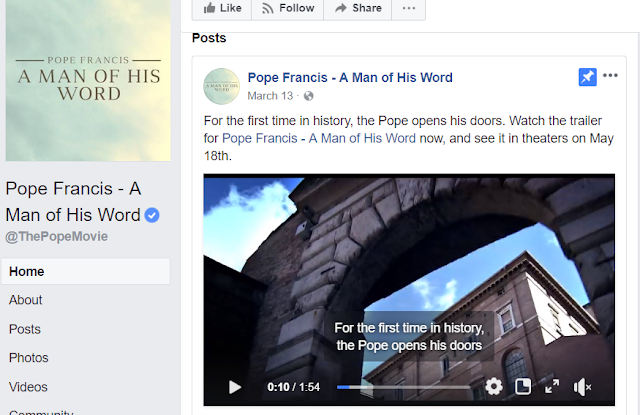640x415 pixels.
Task: Click the verified badge next to page name
Action: (x=152, y=215)
